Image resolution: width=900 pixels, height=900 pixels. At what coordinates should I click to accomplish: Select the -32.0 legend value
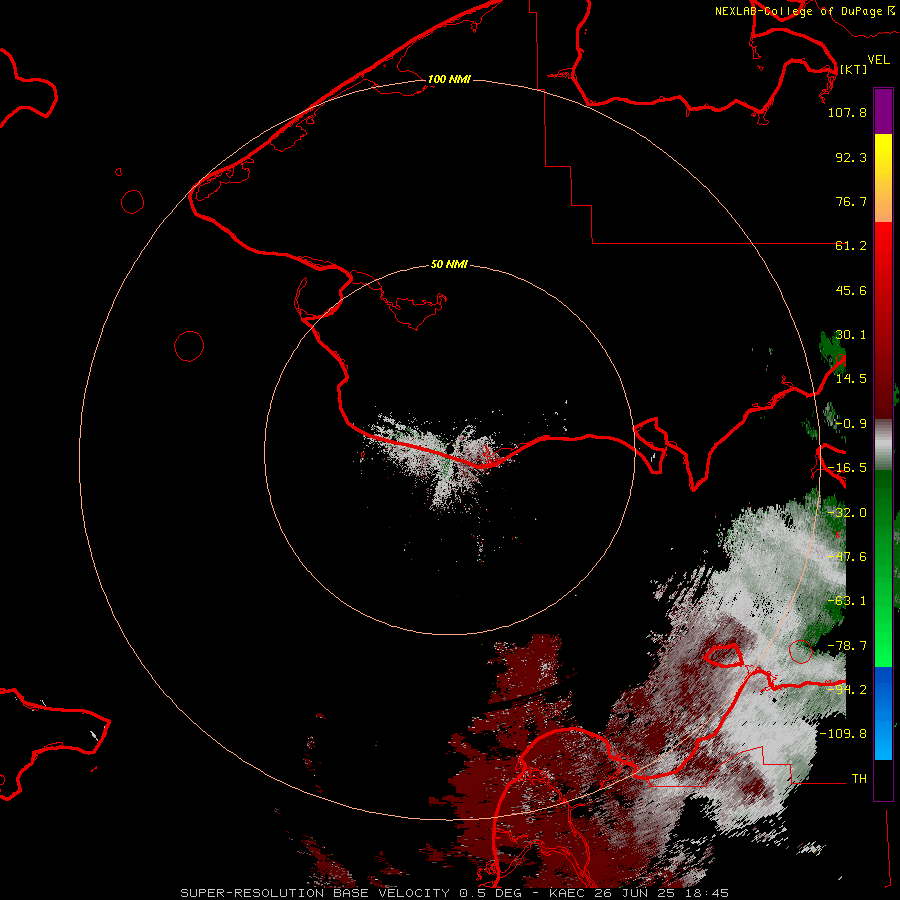pos(847,513)
